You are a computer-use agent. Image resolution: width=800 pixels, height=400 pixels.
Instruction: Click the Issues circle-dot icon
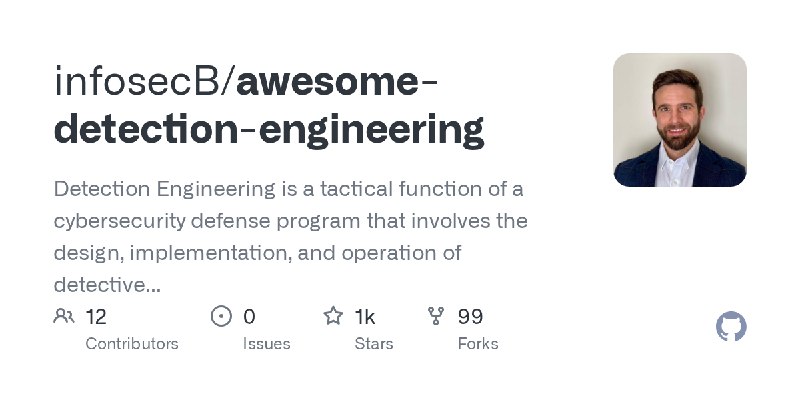point(221,316)
